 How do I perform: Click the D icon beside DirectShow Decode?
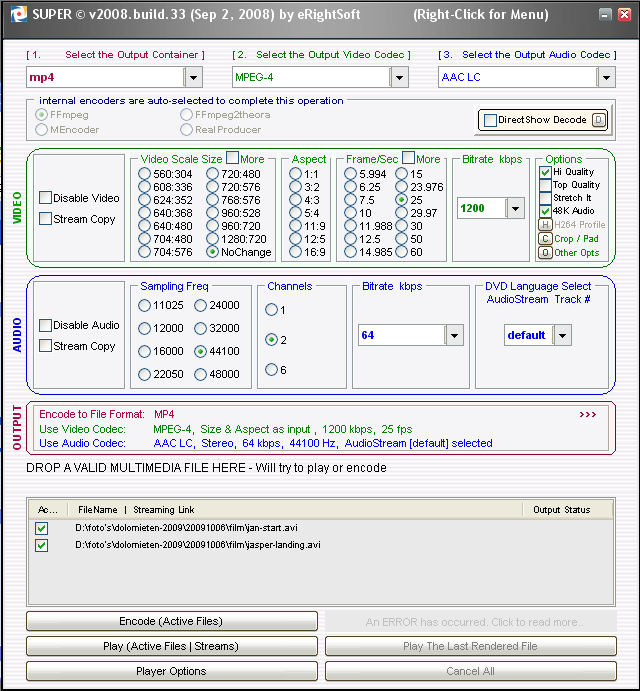point(599,120)
